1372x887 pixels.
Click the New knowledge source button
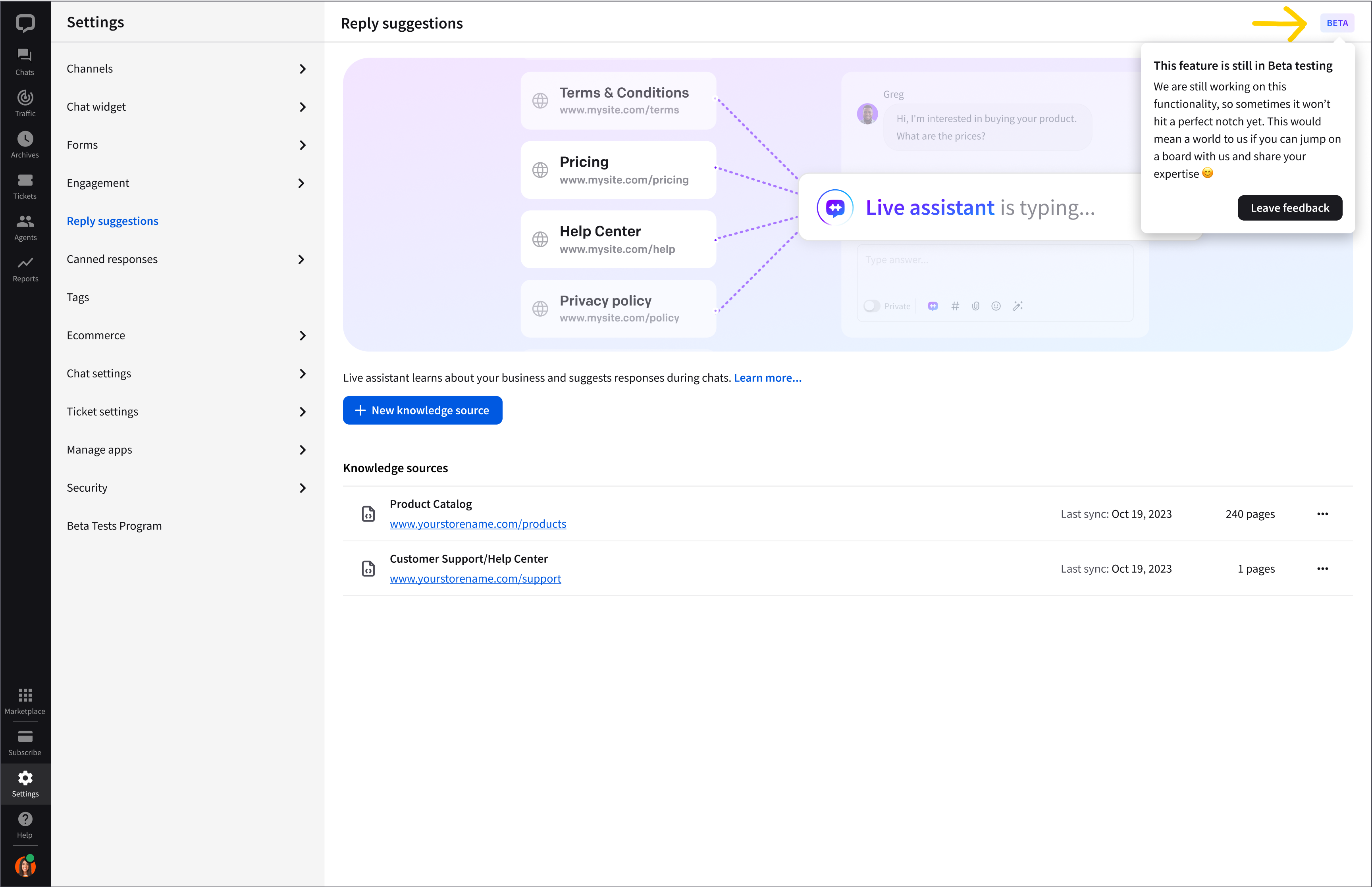(422, 410)
